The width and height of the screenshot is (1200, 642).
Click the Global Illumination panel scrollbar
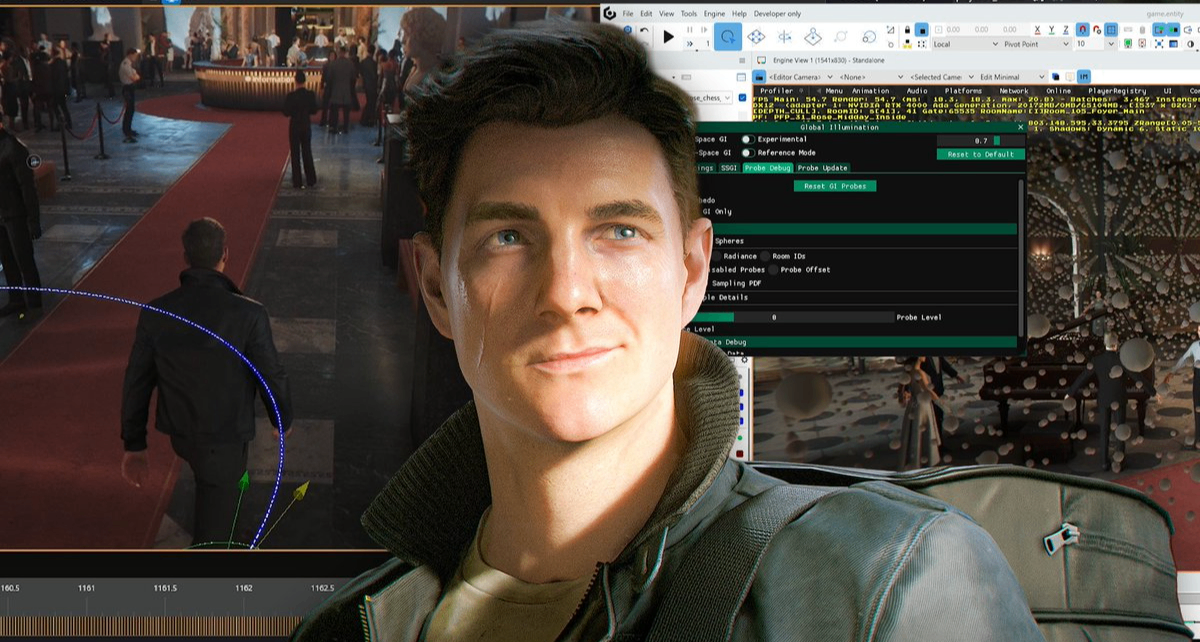click(1021, 258)
